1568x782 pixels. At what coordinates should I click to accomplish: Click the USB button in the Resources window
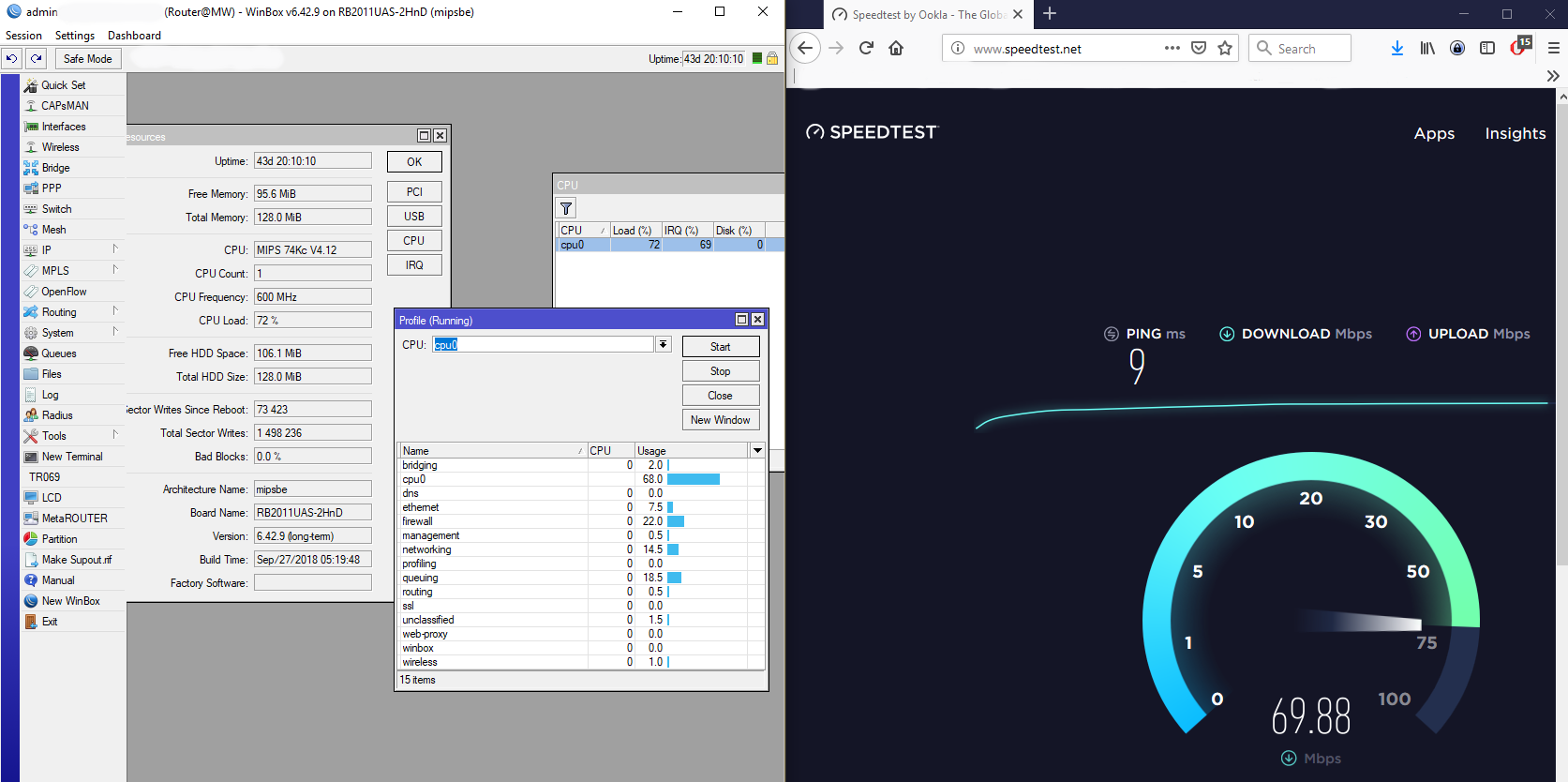(414, 217)
